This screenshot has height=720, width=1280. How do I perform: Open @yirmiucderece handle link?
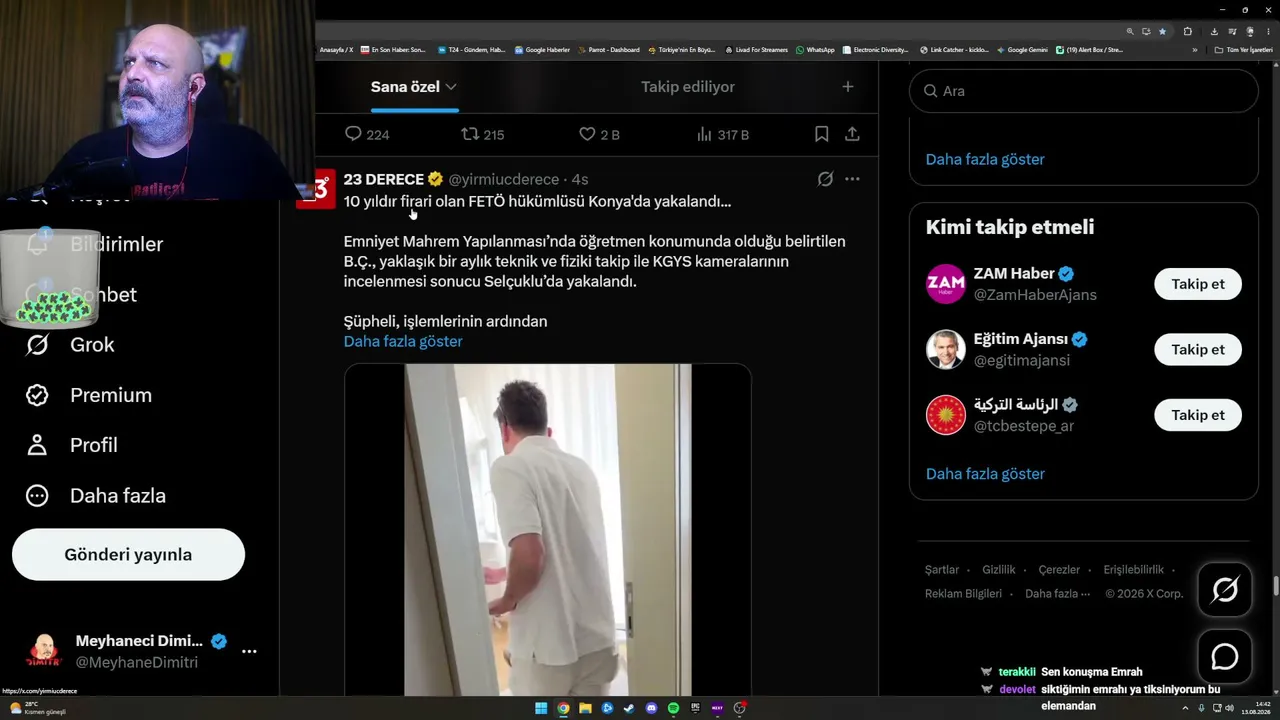(504, 179)
